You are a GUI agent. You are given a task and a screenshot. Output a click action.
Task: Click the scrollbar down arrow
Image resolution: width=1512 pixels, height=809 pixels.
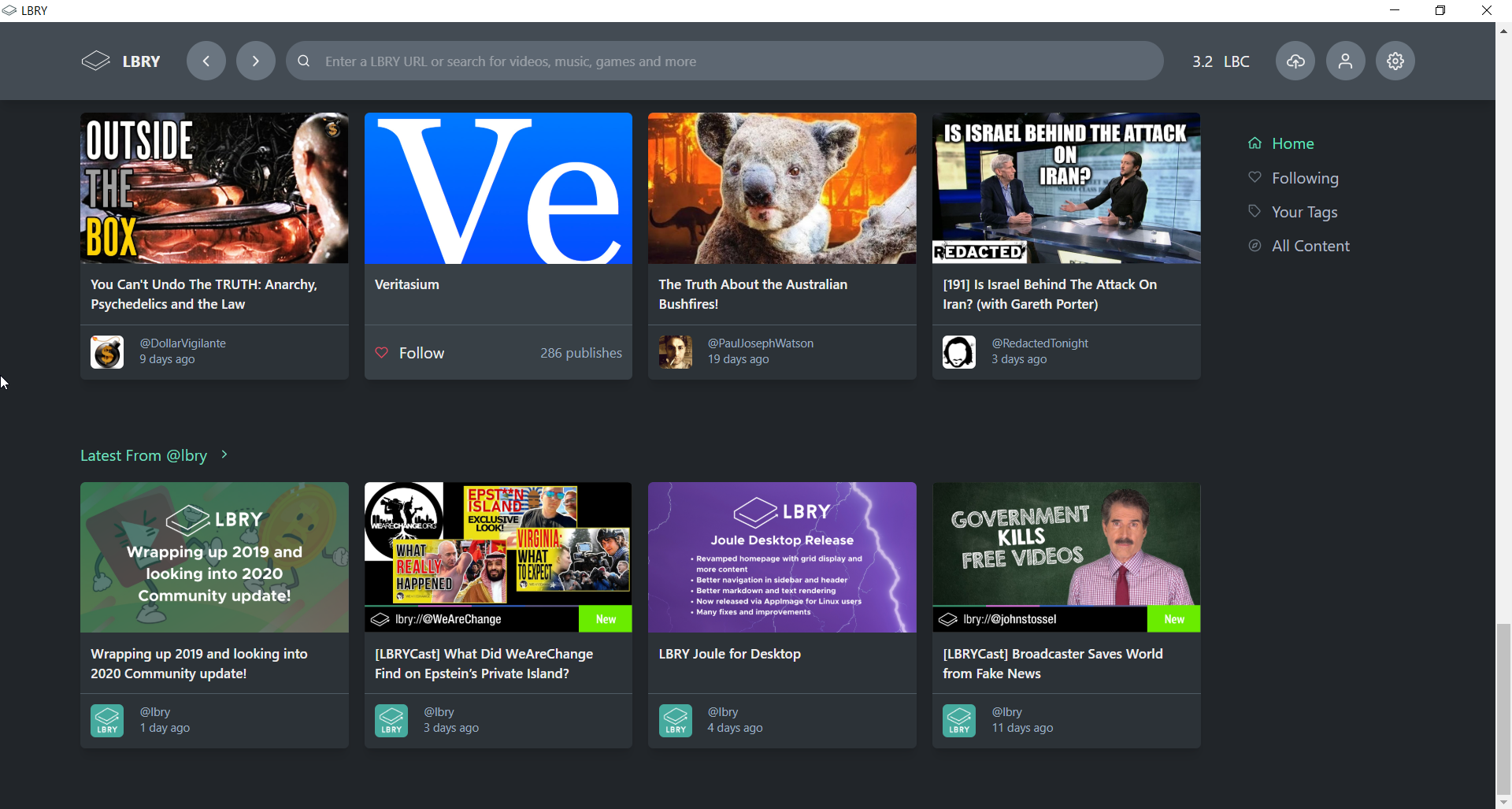click(x=1504, y=802)
